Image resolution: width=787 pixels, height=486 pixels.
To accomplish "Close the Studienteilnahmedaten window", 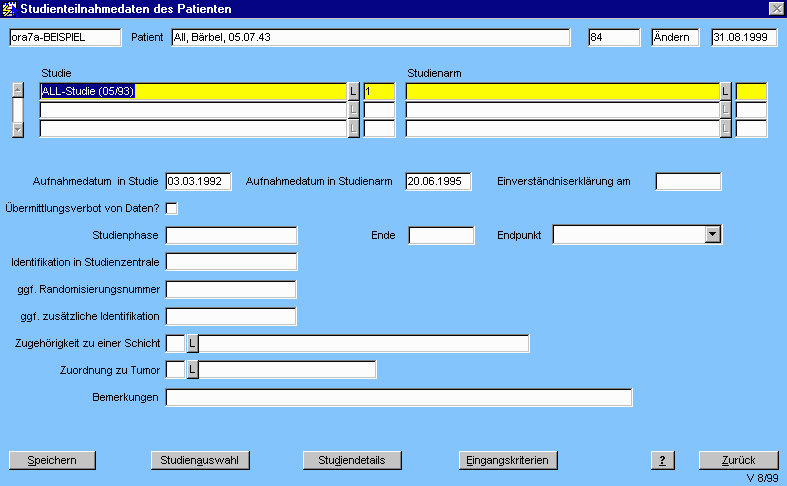I will tap(775, 9).
